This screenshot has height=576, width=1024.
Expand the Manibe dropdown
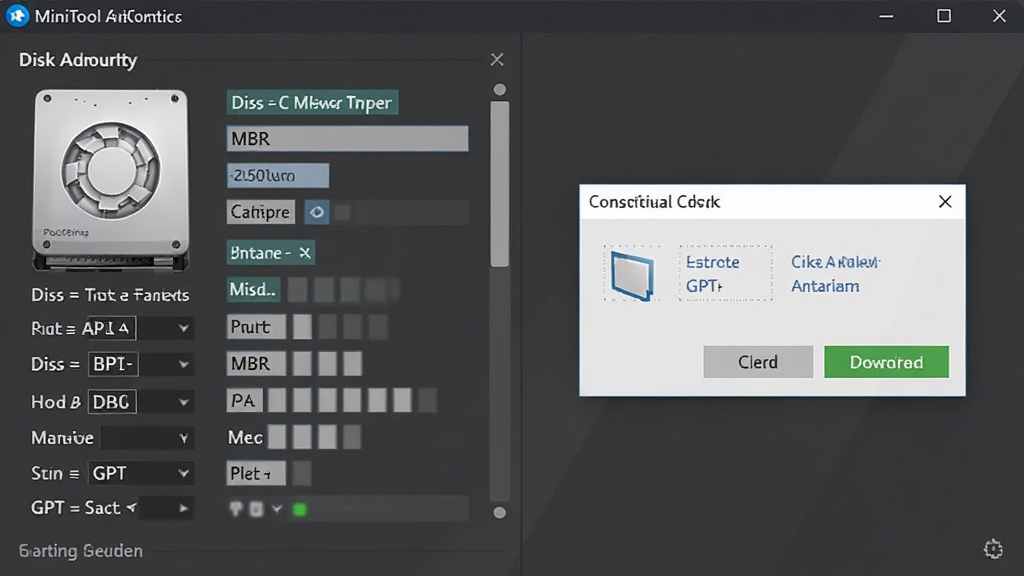tap(184, 438)
